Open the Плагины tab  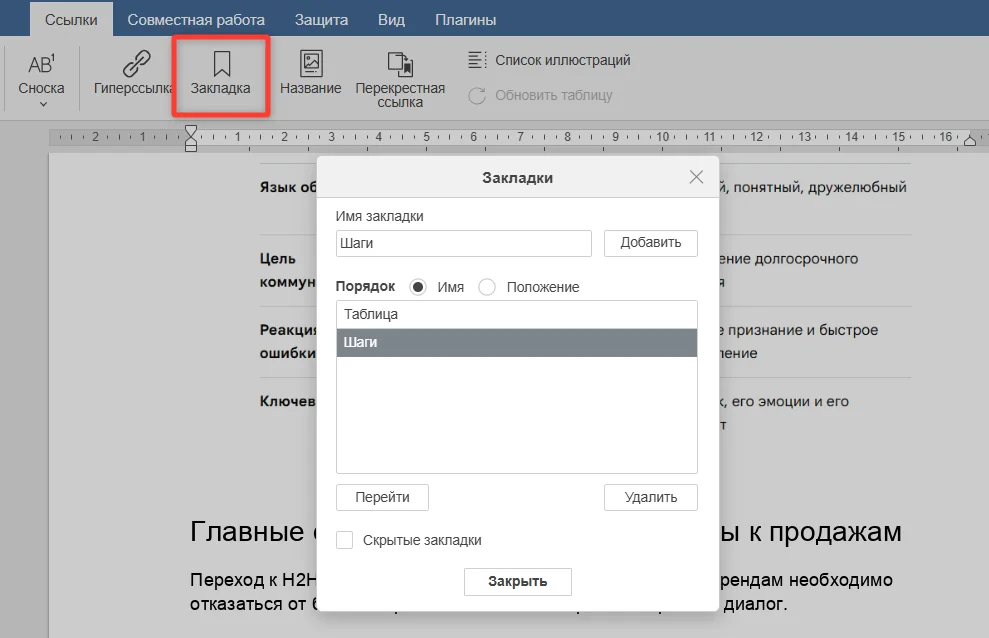[x=465, y=20]
